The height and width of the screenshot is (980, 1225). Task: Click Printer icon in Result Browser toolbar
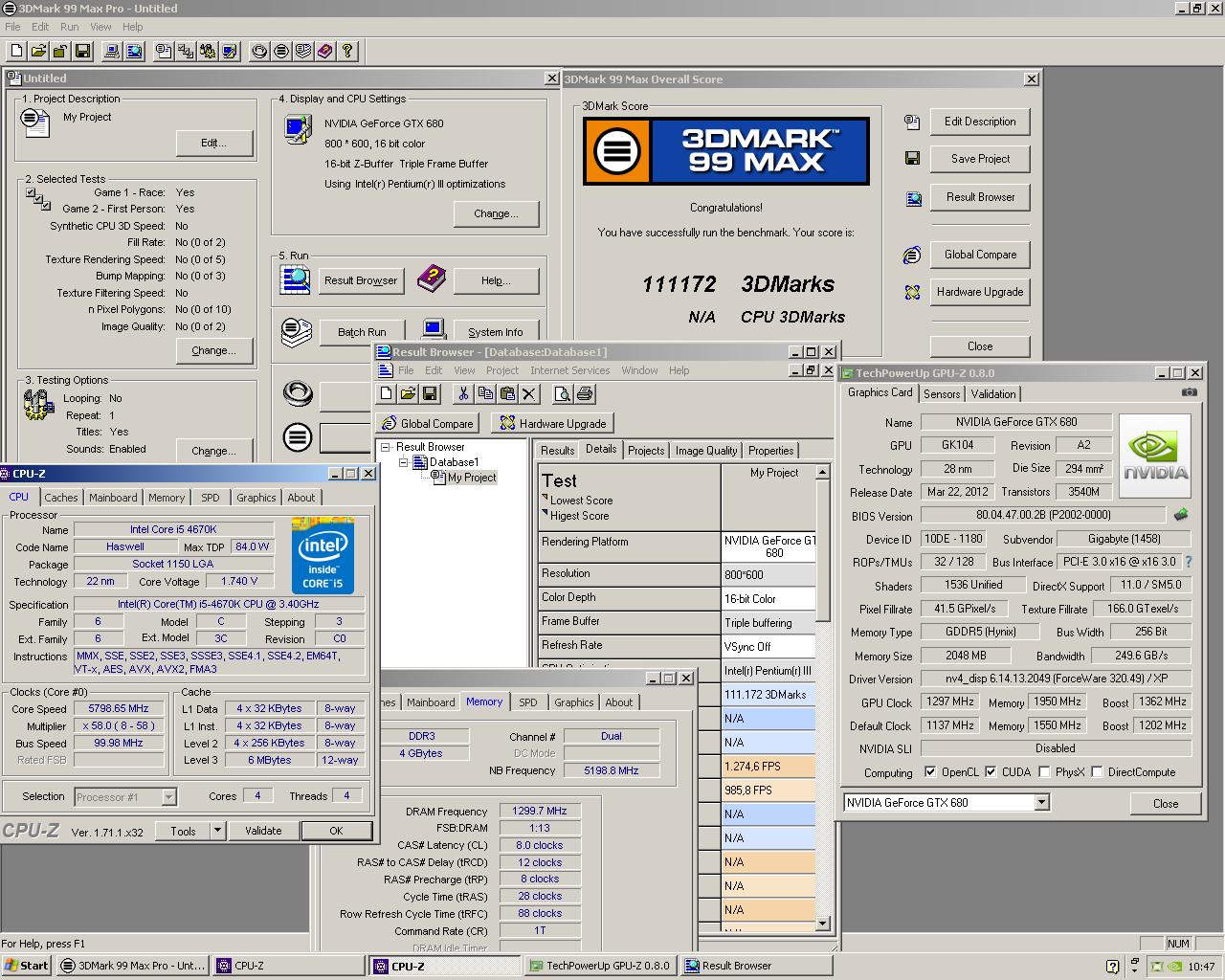tap(585, 393)
